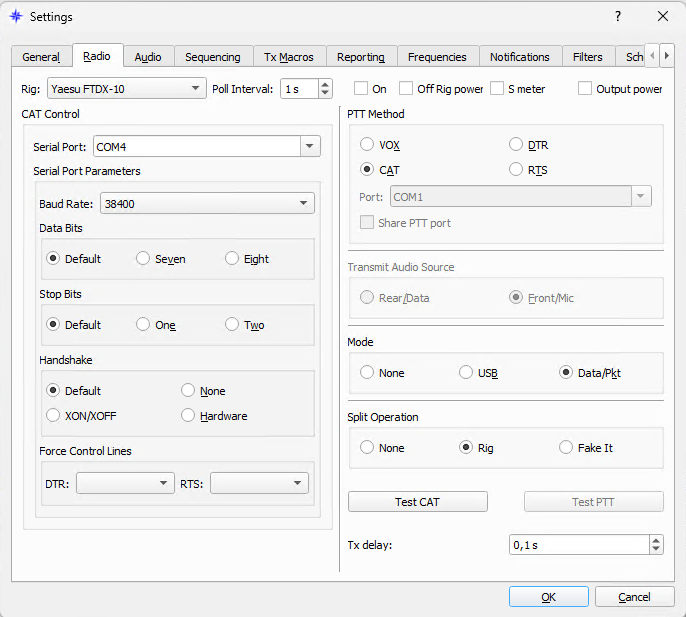The width and height of the screenshot is (686, 617).
Task: Switch to the Tx Macros tab
Action: click(289, 57)
